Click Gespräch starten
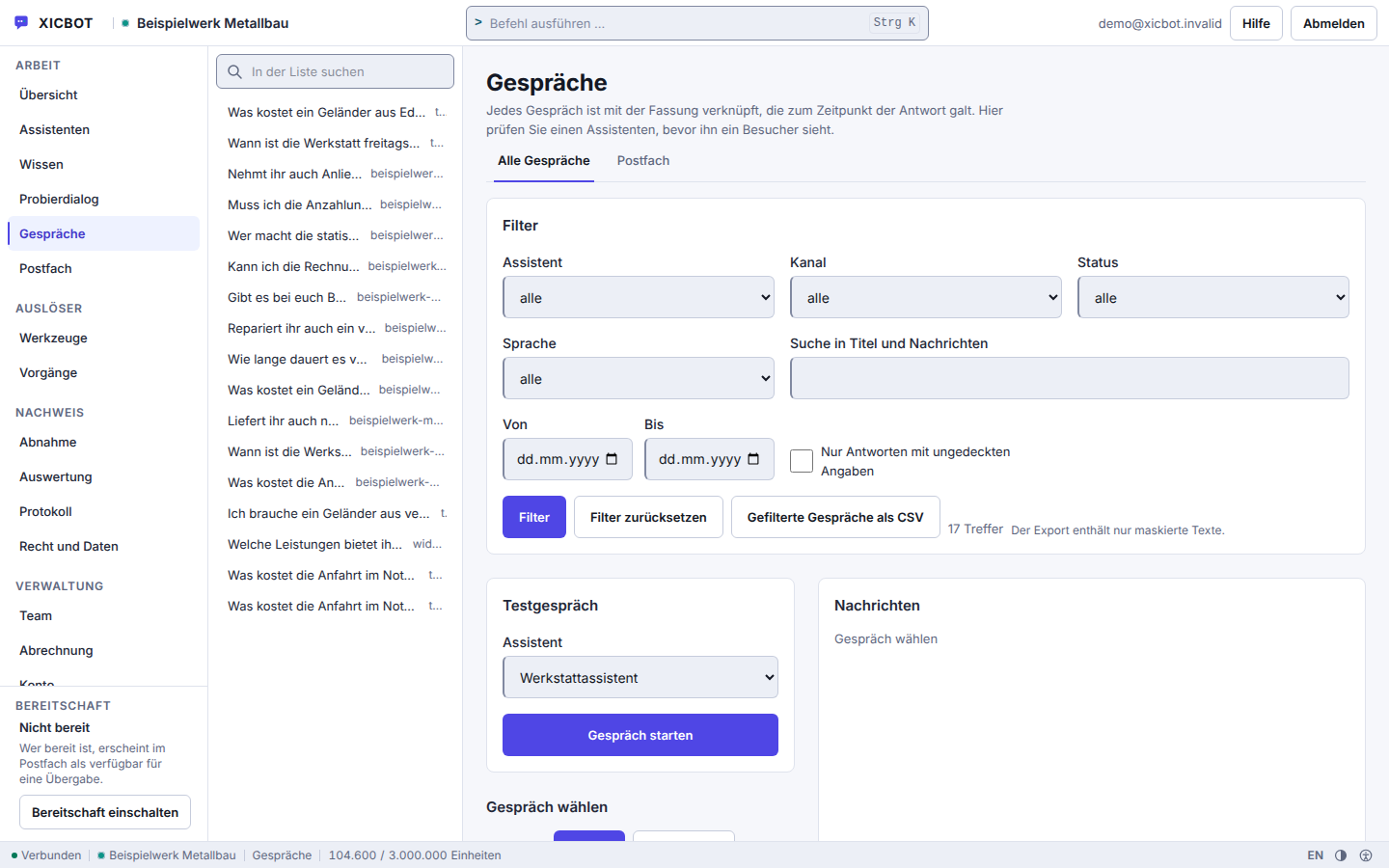 coord(640,735)
